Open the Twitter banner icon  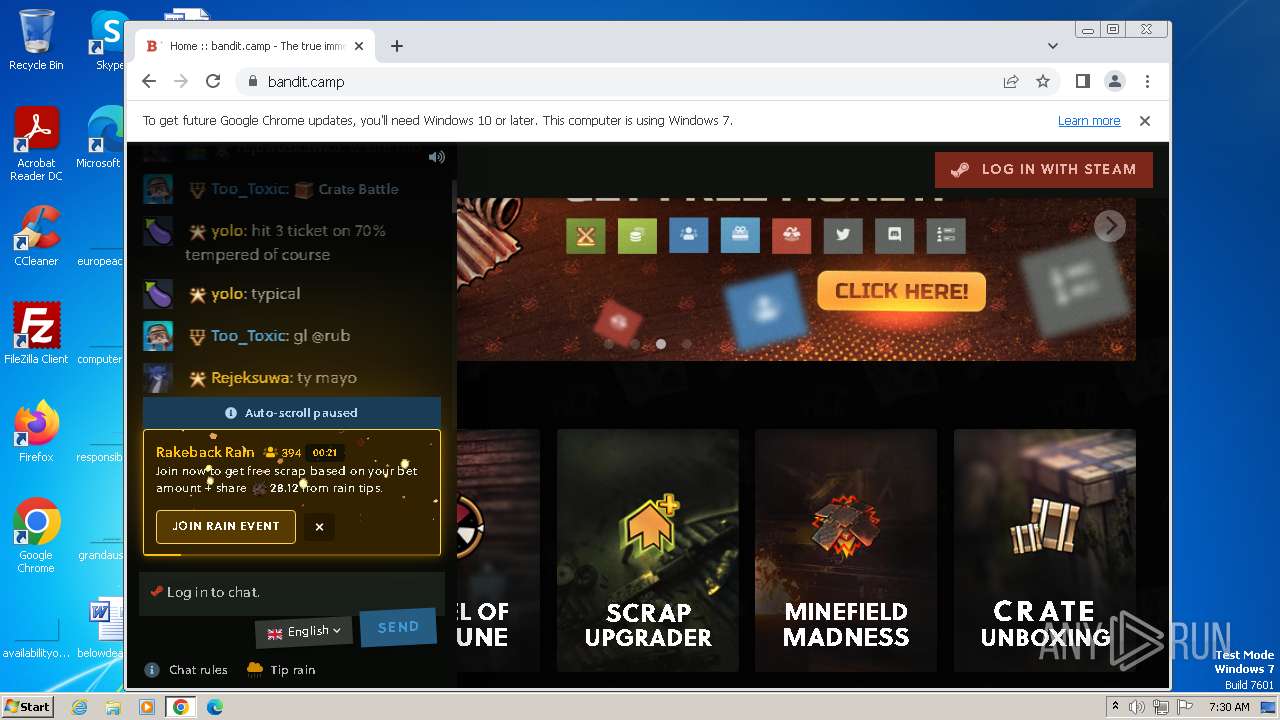(x=843, y=235)
